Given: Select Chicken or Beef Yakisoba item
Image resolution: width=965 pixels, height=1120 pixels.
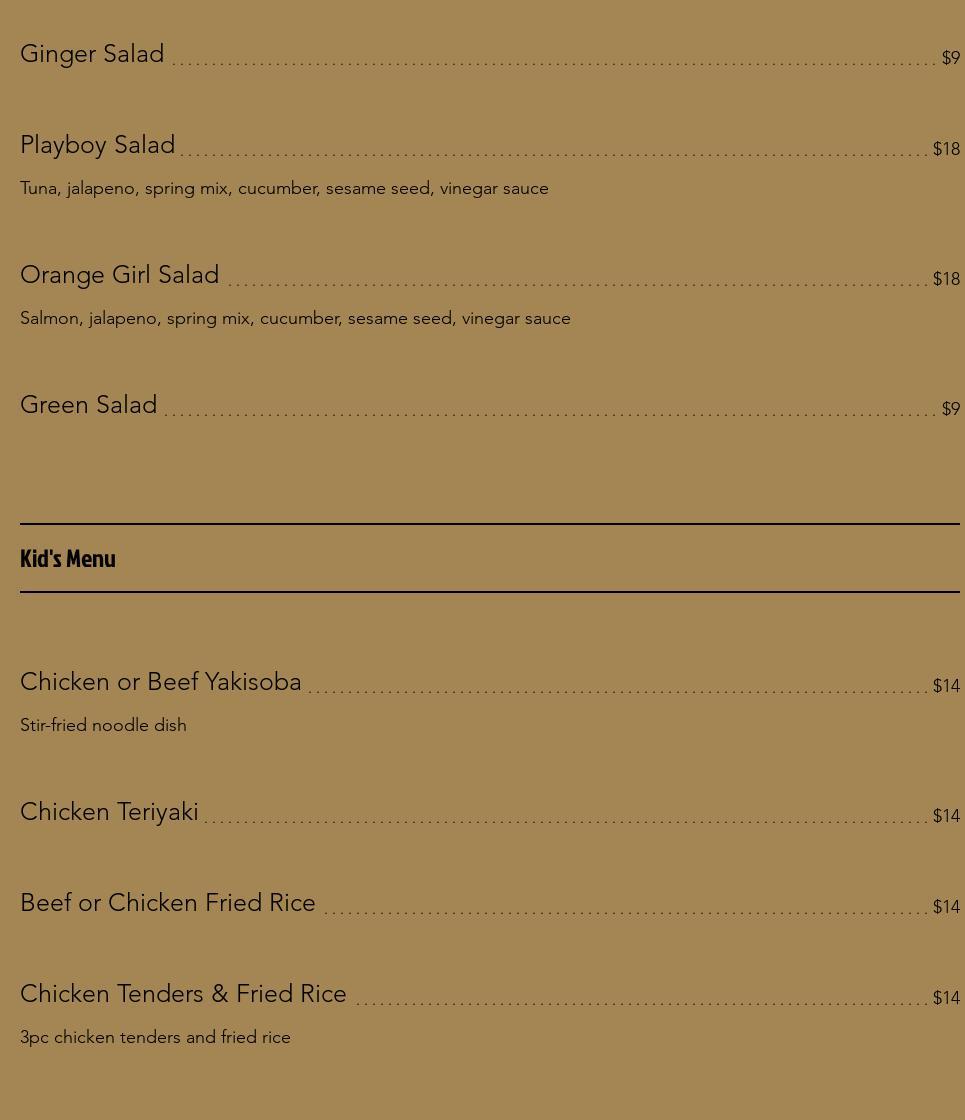Looking at the screenshot, I should coord(161,682).
